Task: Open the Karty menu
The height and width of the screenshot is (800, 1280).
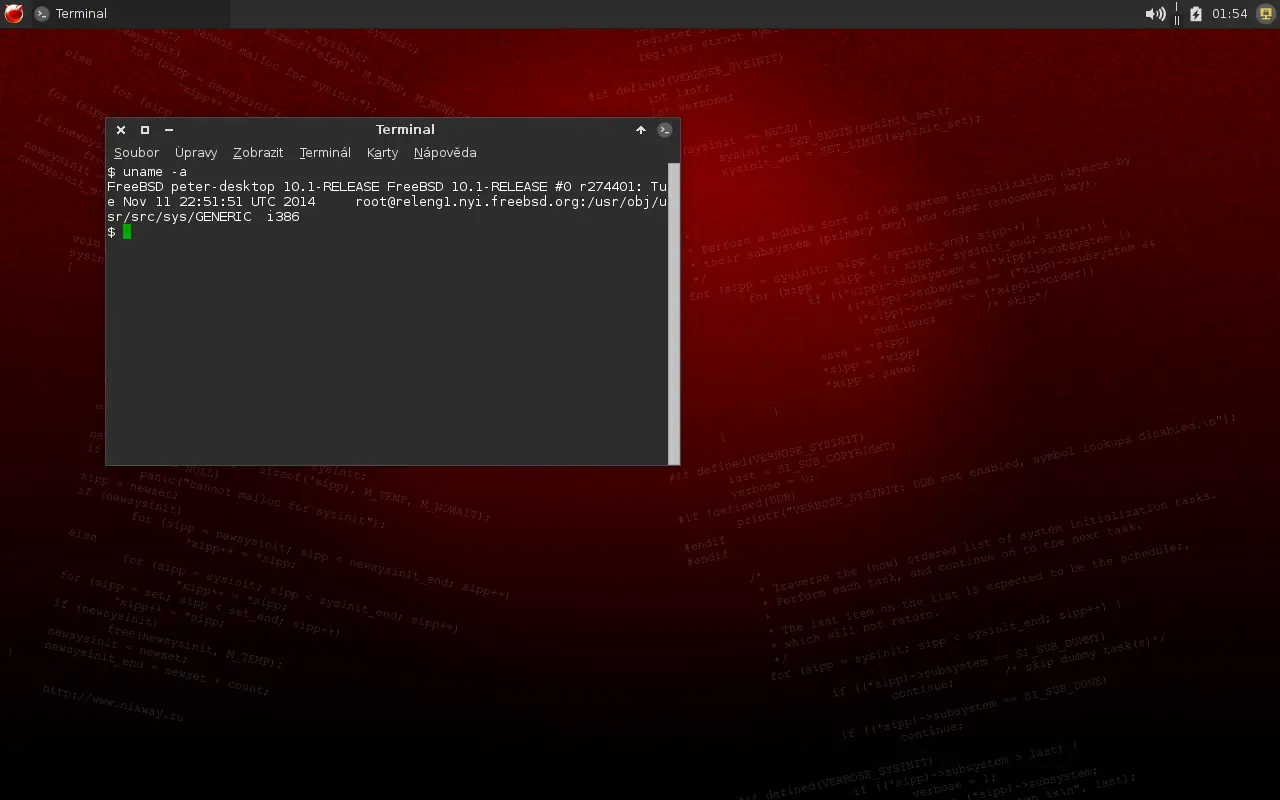Action: tap(382, 152)
